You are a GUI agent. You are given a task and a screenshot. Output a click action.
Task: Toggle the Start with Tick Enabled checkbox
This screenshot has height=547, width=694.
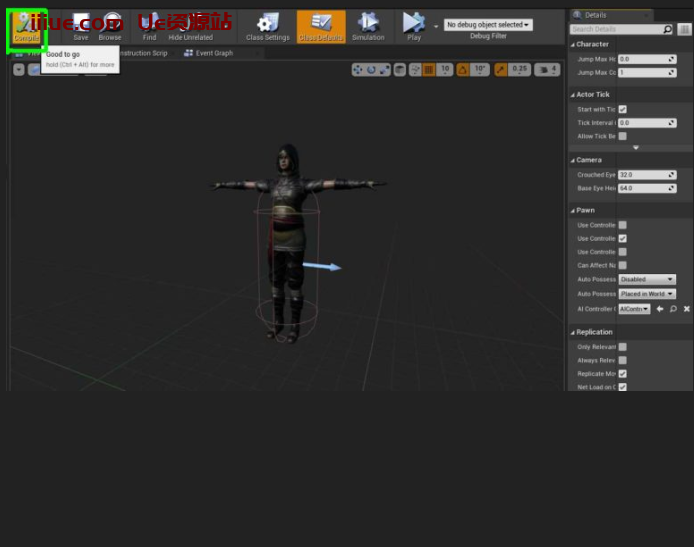pos(622,109)
